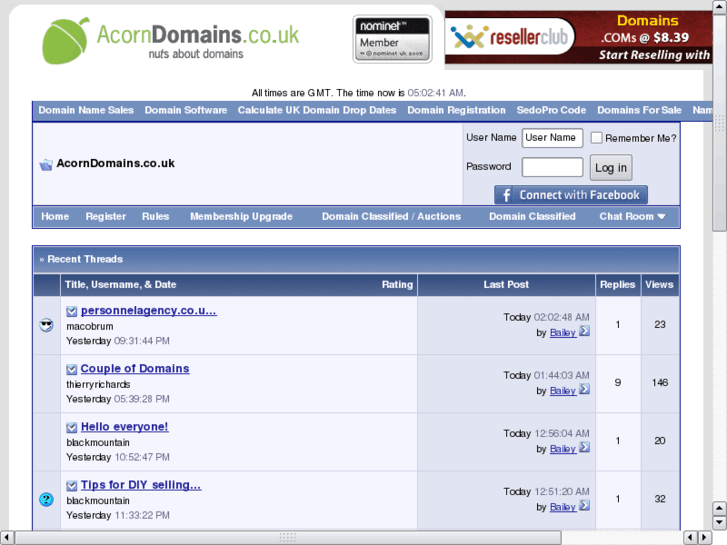Open Domain Software in top navigation
The width and height of the screenshot is (727, 545).
coord(185,110)
